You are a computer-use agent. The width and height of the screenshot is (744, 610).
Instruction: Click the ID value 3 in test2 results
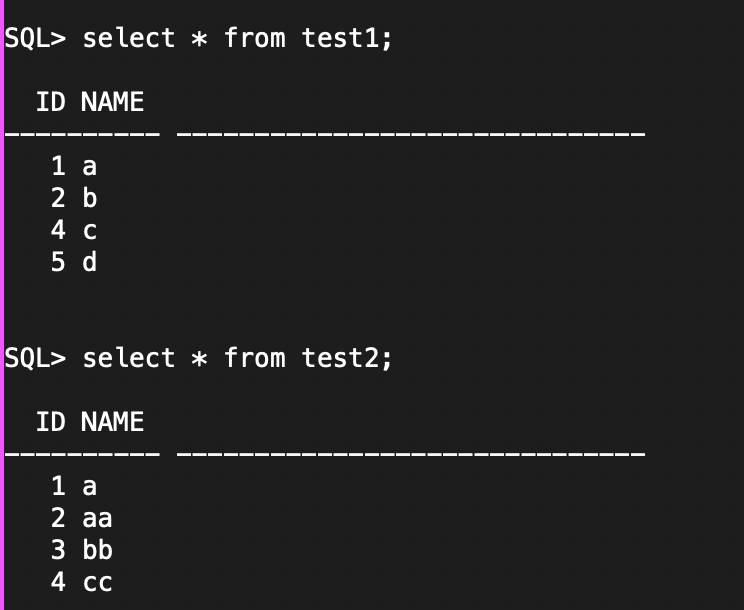tap(58, 550)
